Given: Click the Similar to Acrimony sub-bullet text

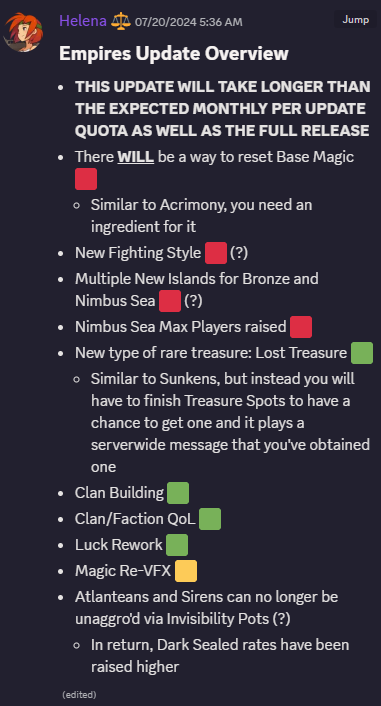Looking at the screenshot, I should [x=201, y=216].
